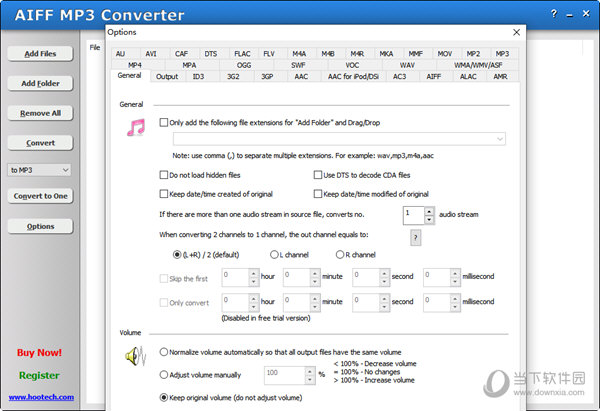The image size is (600, 411).
Task: Click the Convert to One button
Action: [40, 196]
